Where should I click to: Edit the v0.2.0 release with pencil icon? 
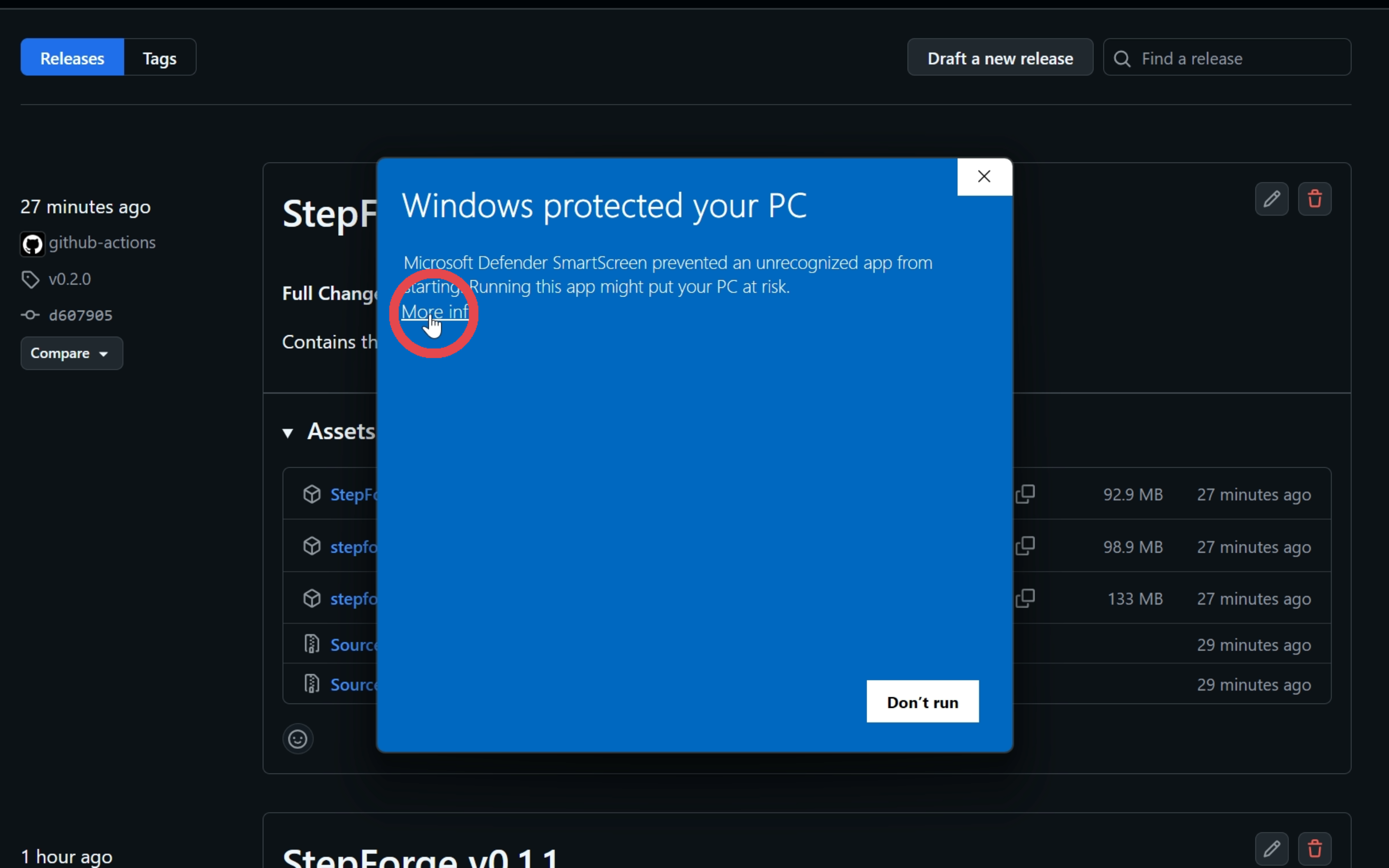click(1271, 199)
